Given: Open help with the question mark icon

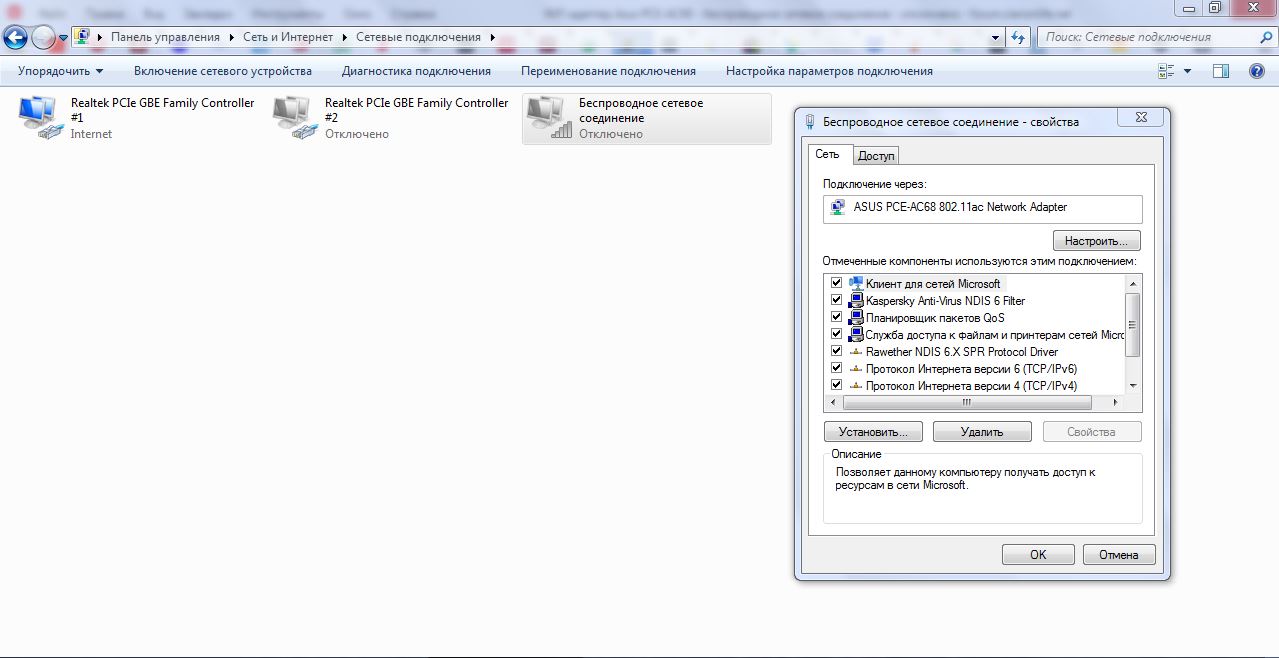Looking at the screenshot, I should (x=1257, y=71).
